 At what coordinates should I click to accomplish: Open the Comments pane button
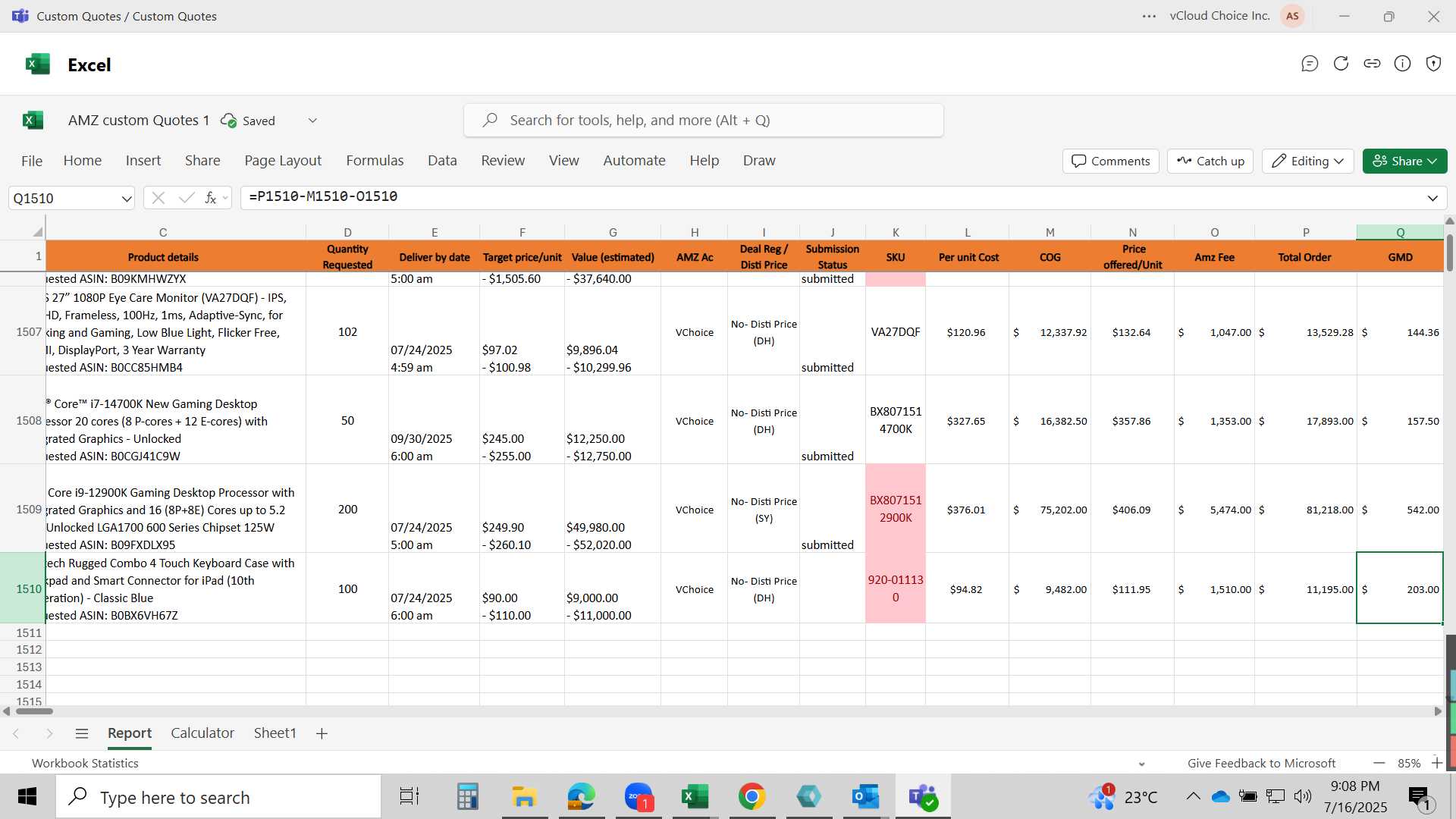pos(1110,161)
